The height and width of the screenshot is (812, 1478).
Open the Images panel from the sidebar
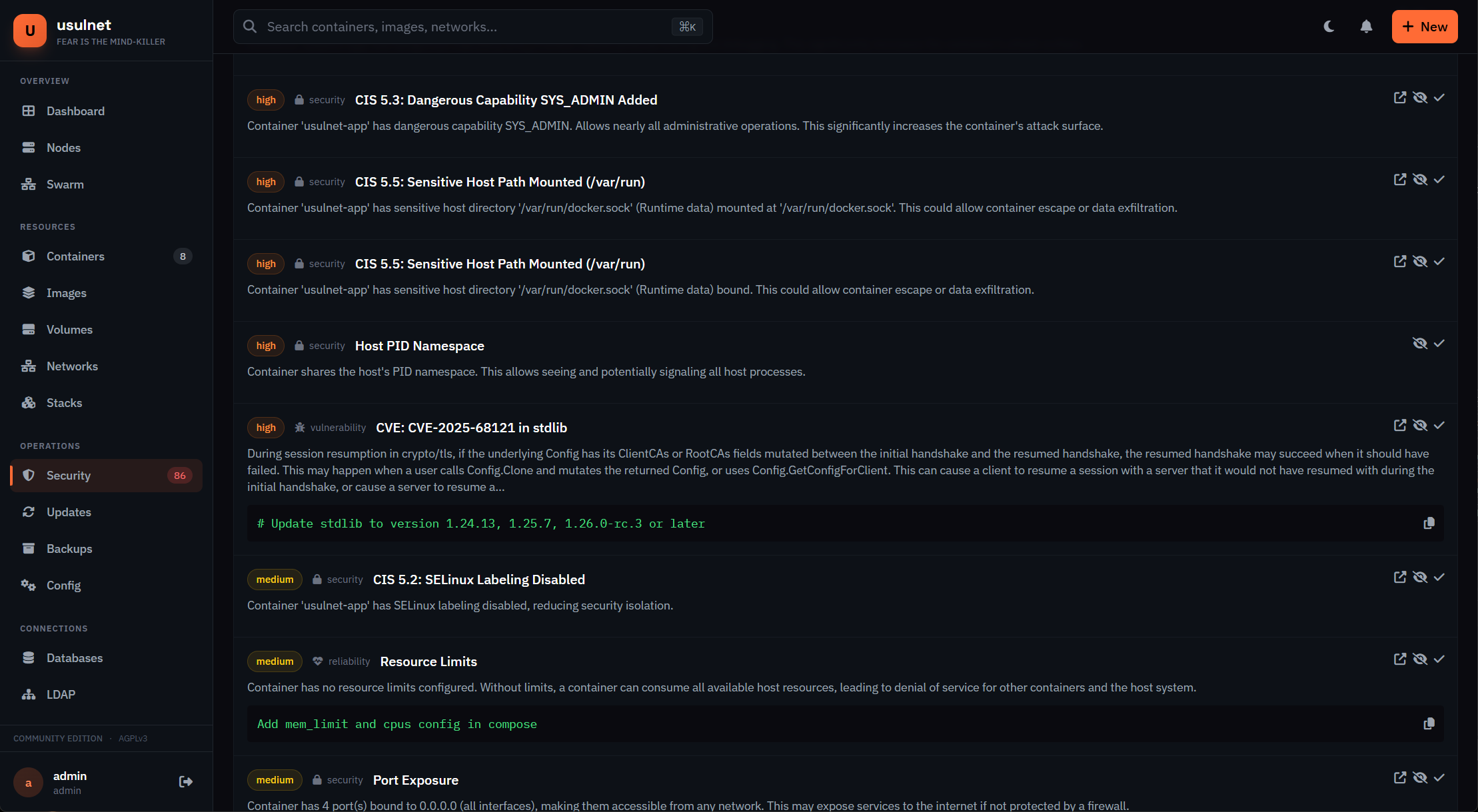tap(66, 292)
